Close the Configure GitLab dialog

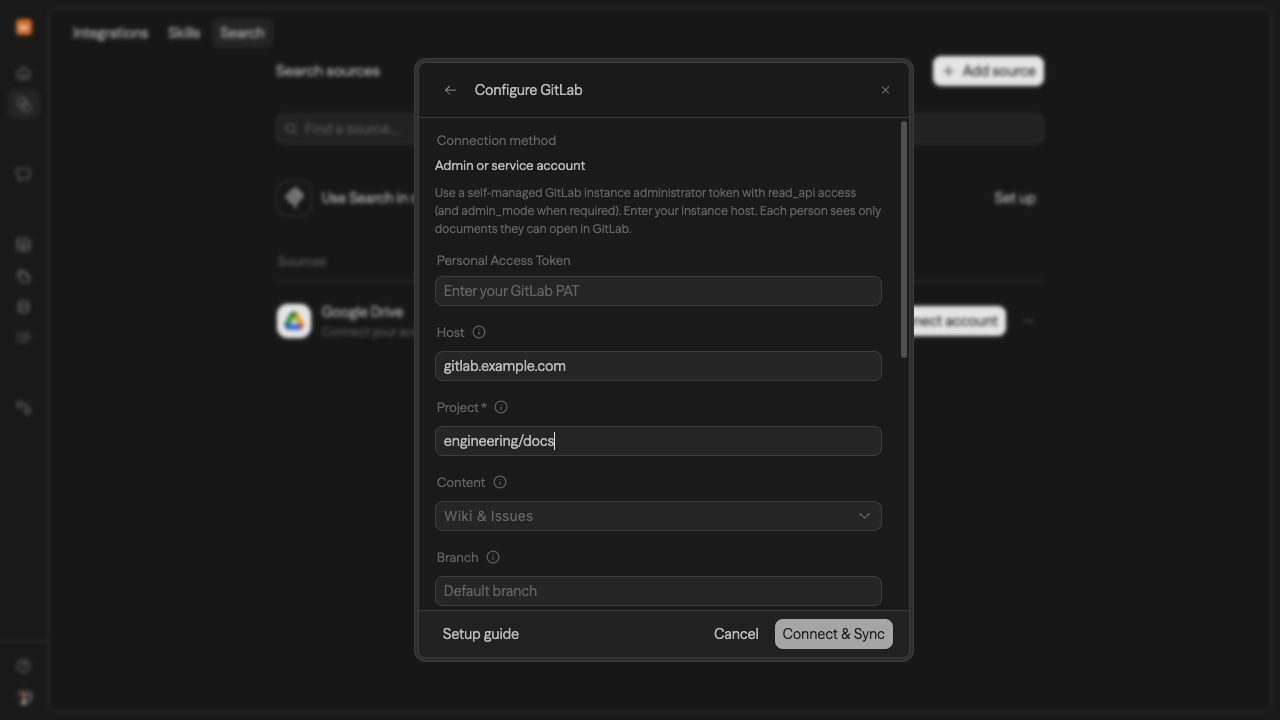pos(885,90)
